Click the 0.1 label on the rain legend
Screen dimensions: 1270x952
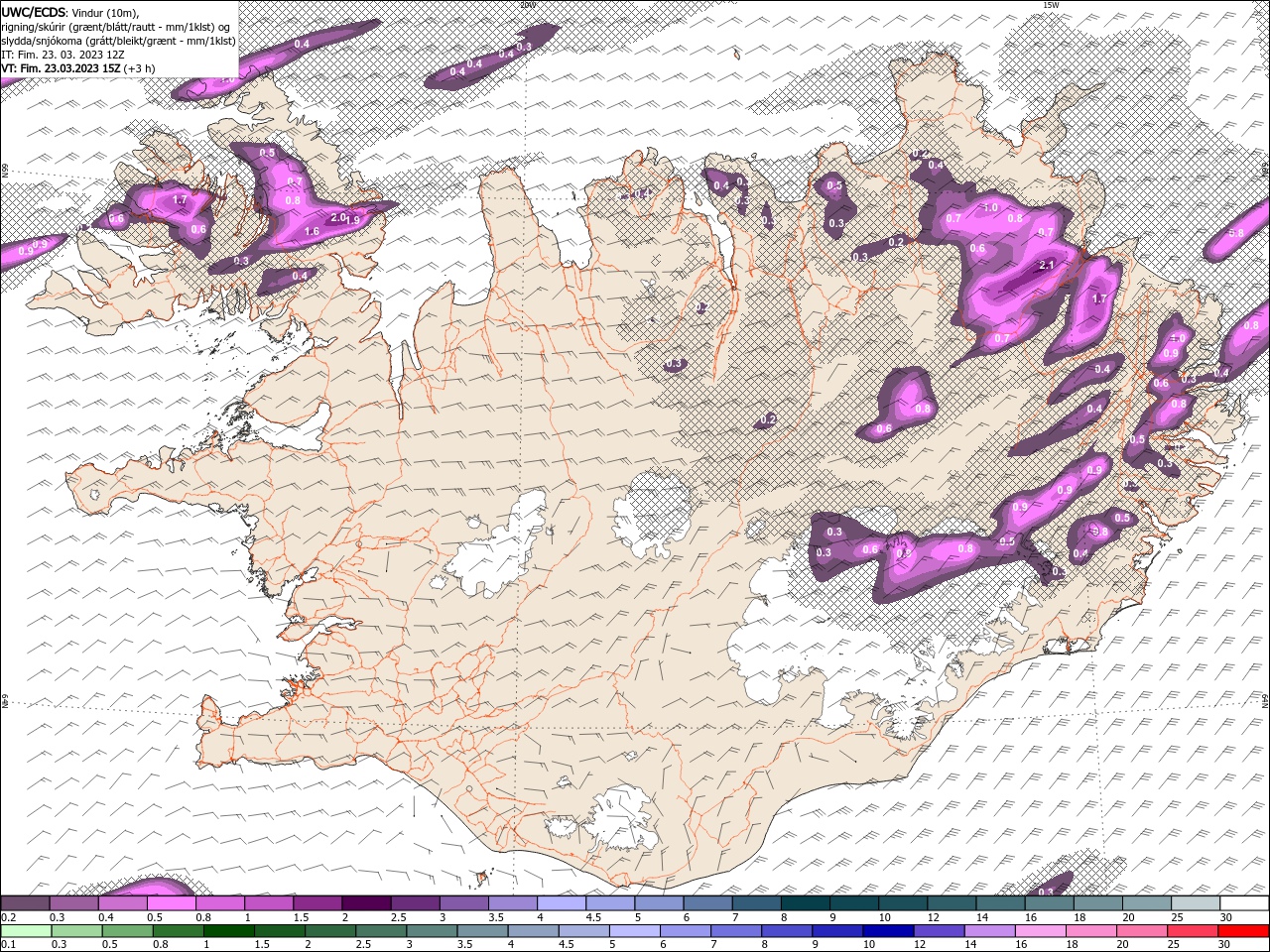[7, 945]
